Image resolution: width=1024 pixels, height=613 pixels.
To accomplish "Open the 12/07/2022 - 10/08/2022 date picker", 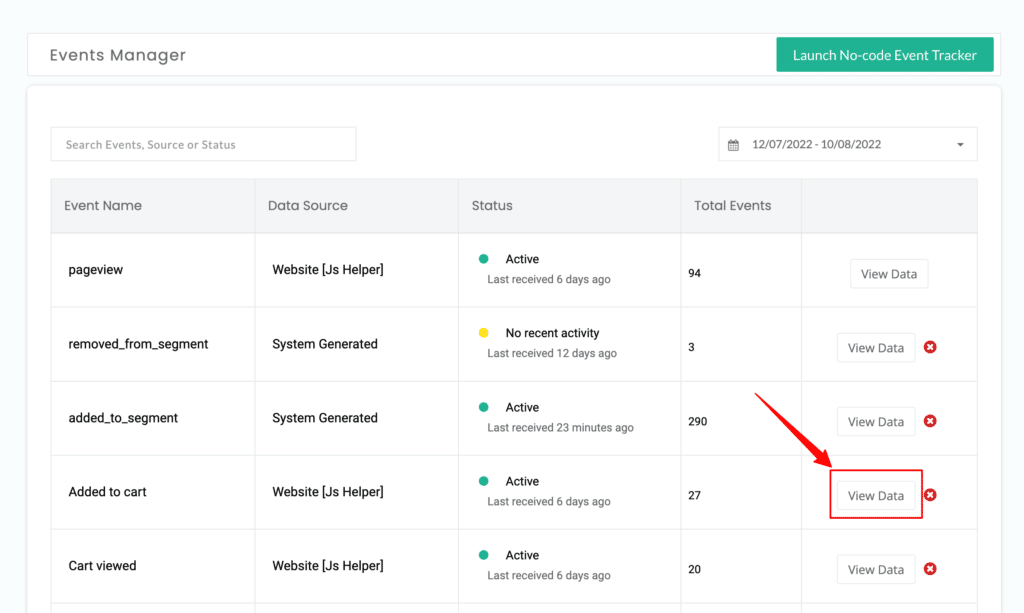I will click(848, 144).
